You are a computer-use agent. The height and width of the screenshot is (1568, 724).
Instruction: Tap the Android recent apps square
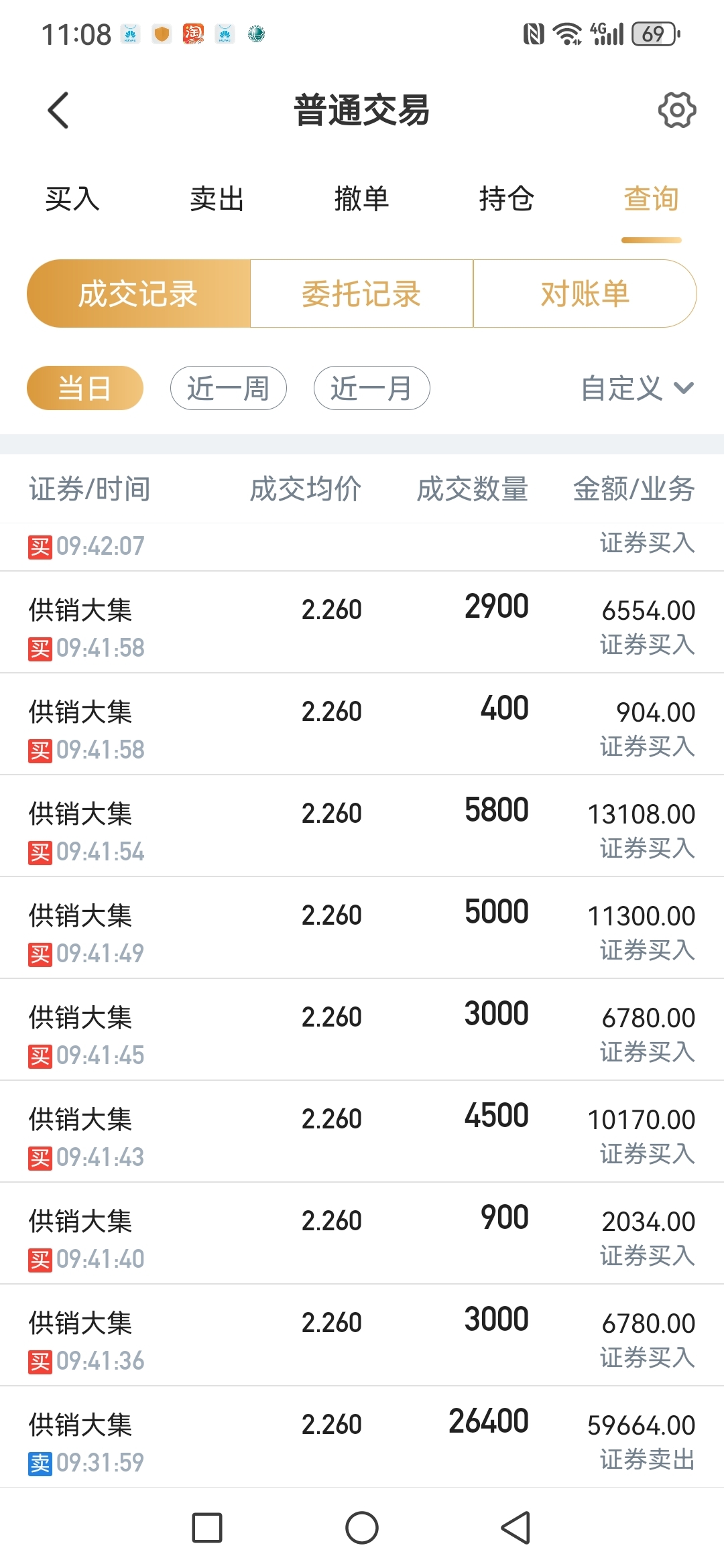[207, 1528]
